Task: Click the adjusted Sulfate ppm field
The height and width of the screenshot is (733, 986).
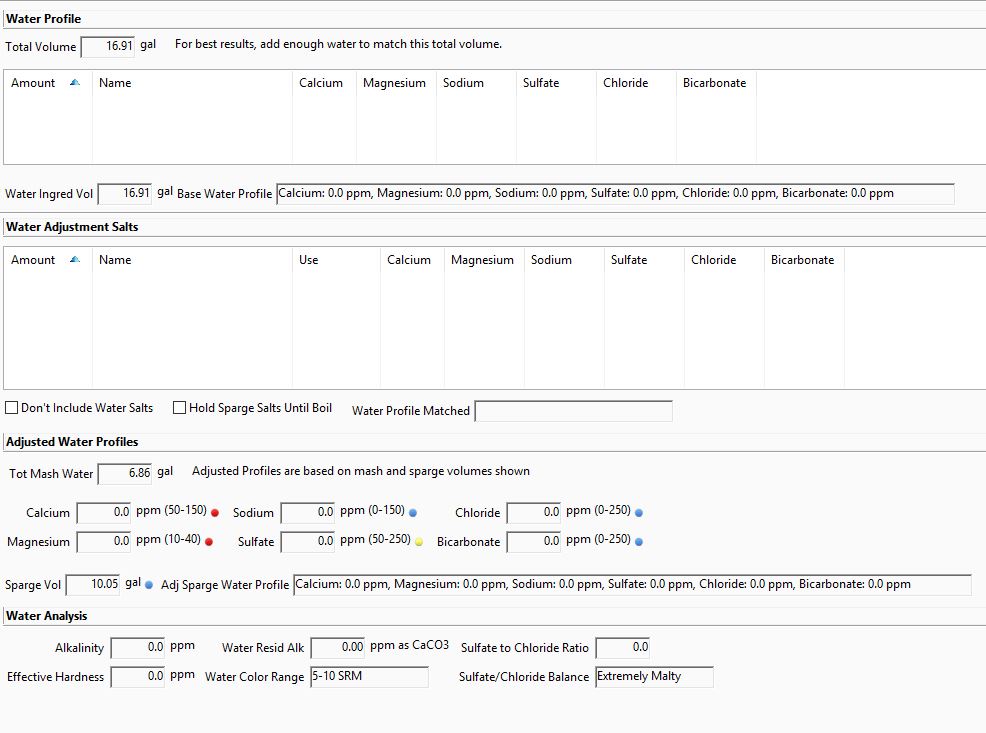Action: [307, 541]
